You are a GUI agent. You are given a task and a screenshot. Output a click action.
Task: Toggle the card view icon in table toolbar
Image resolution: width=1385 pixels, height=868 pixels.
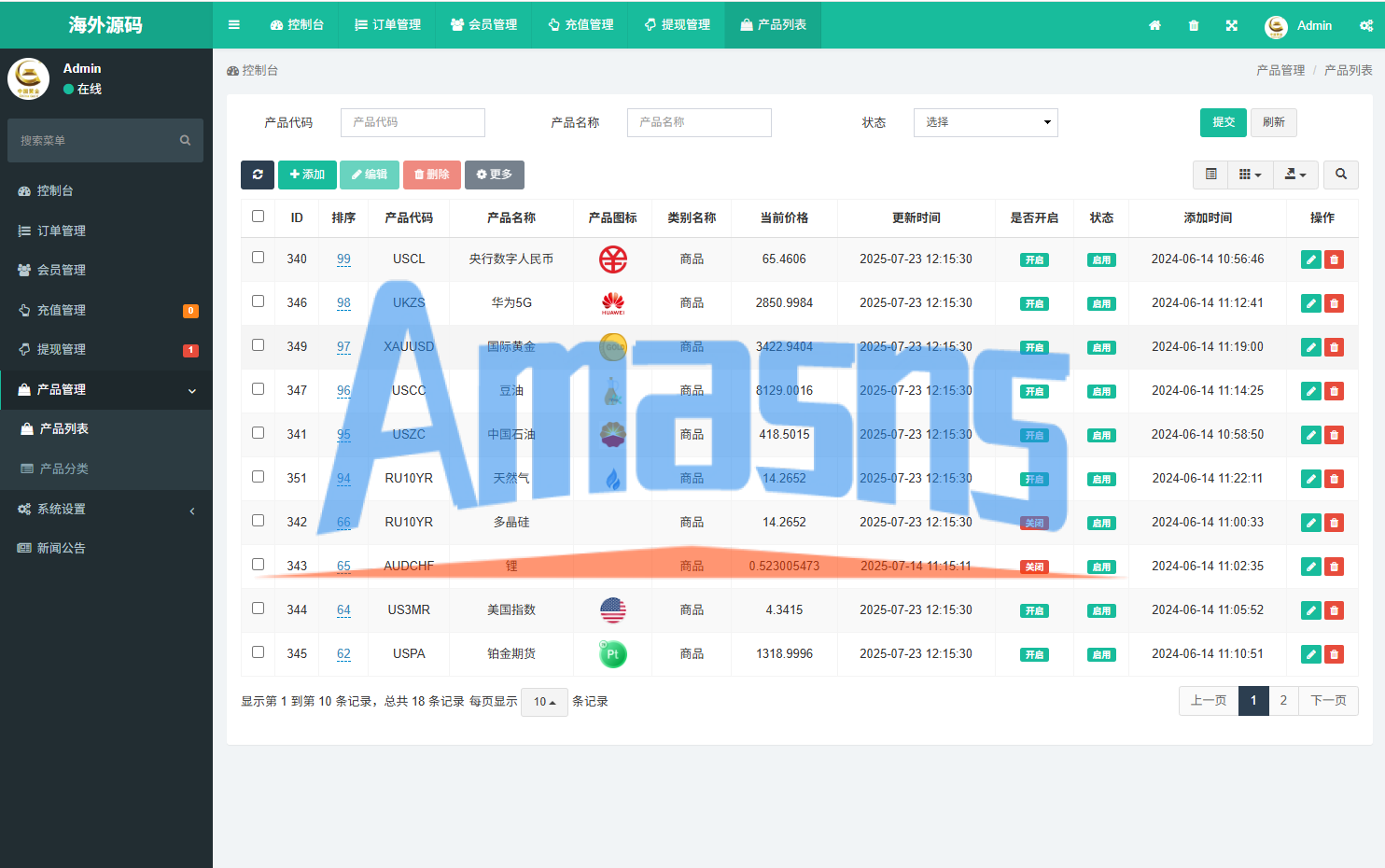point(1210,175)
